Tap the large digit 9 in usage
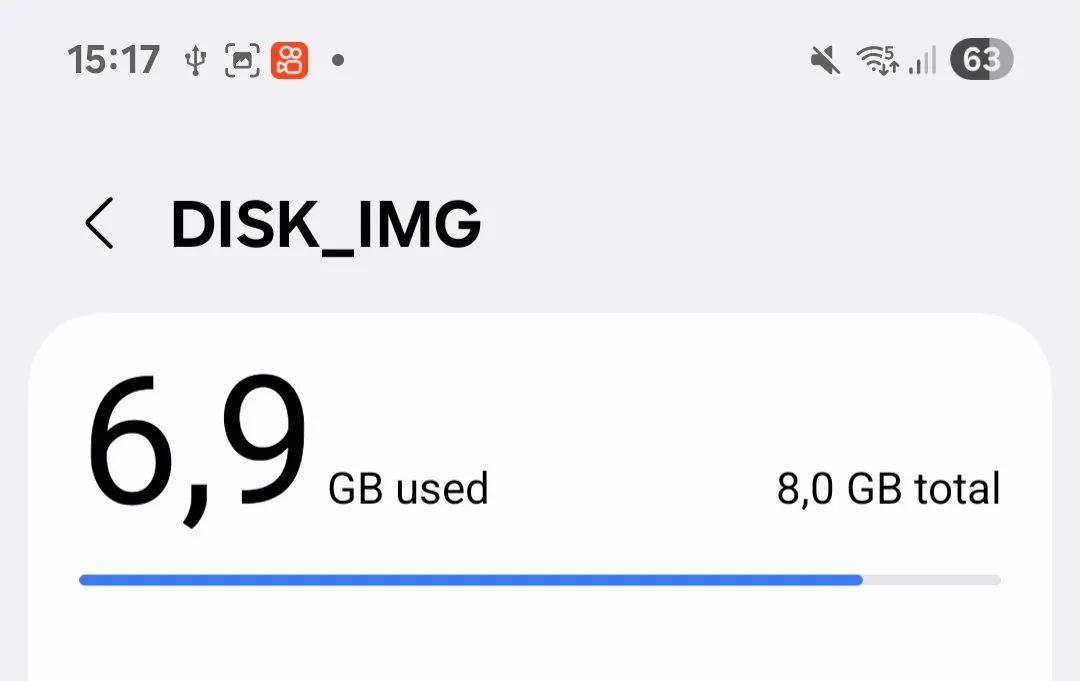The height and width of the screenshot is (681, 1080). click(260, 445)
